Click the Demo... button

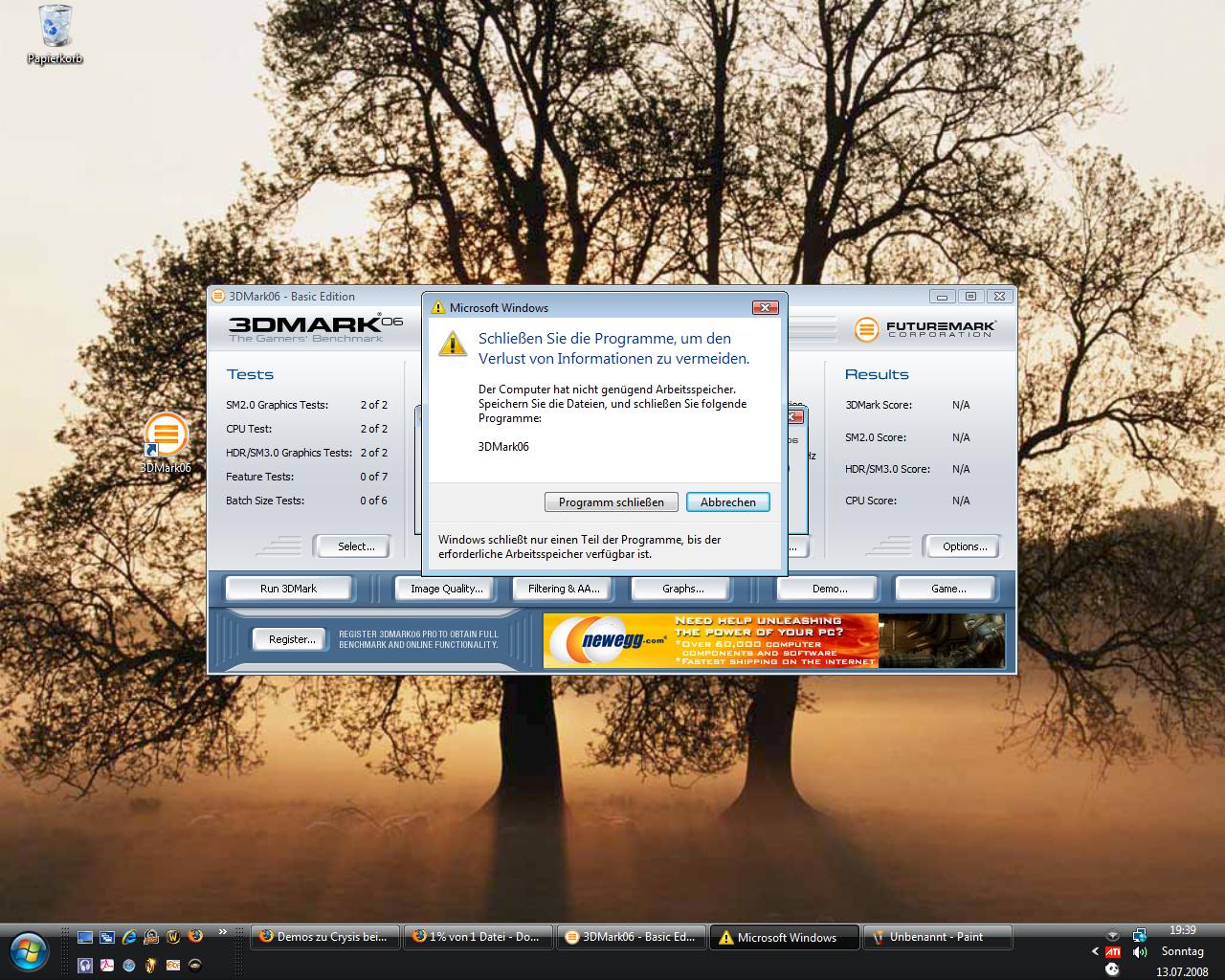[829, 589]
